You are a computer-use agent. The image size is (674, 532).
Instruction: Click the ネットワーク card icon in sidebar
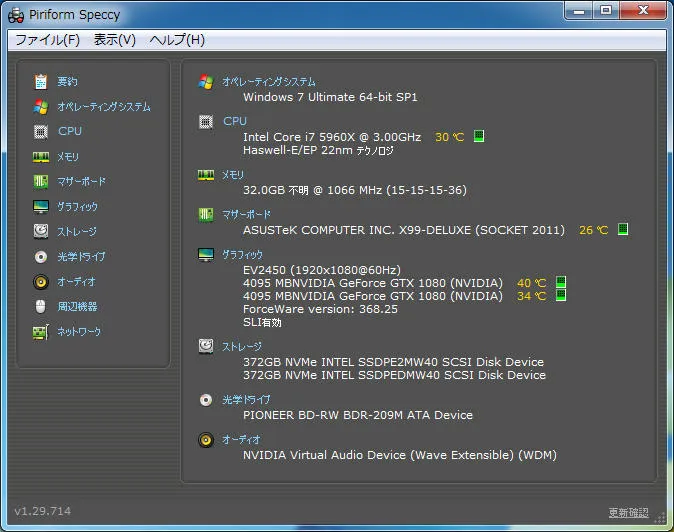tap(41, 332)
